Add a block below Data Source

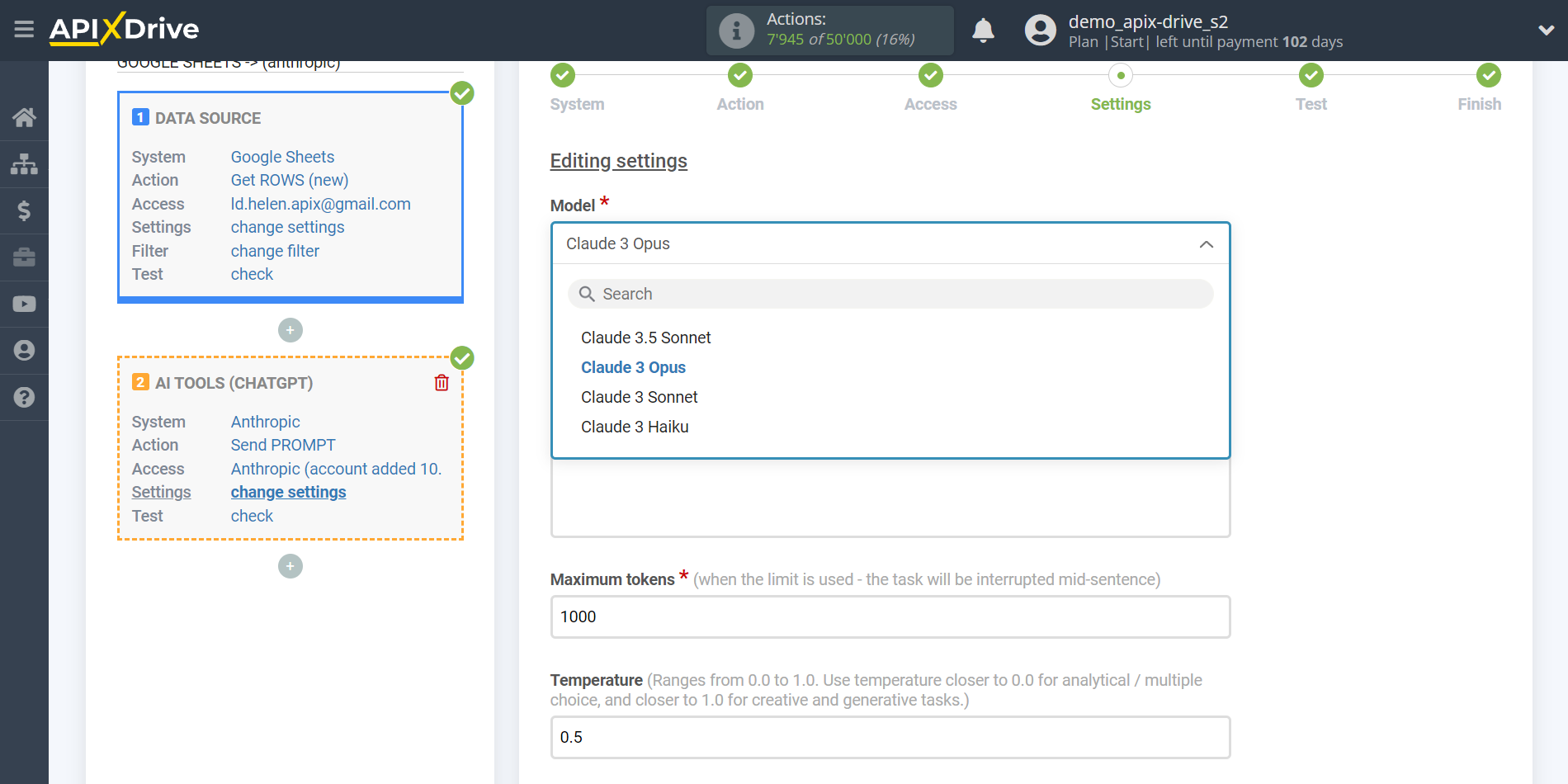pos(290,330)
